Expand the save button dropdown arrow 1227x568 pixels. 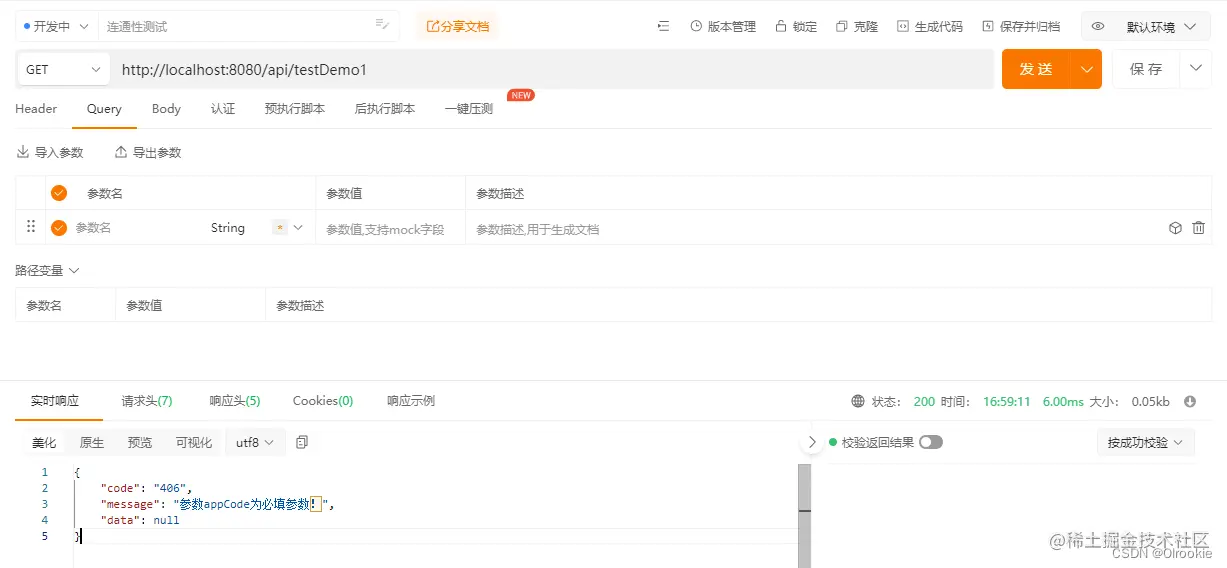tap(1195, 69)
